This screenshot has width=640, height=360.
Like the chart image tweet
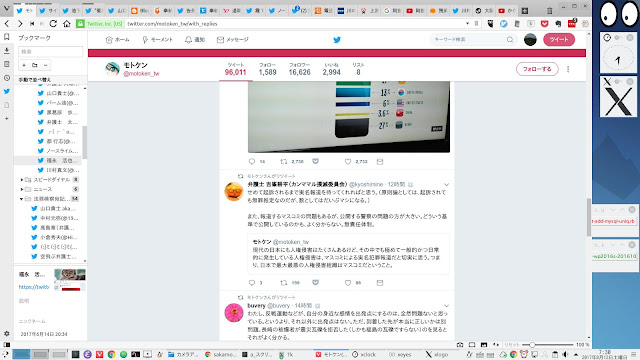348,162
